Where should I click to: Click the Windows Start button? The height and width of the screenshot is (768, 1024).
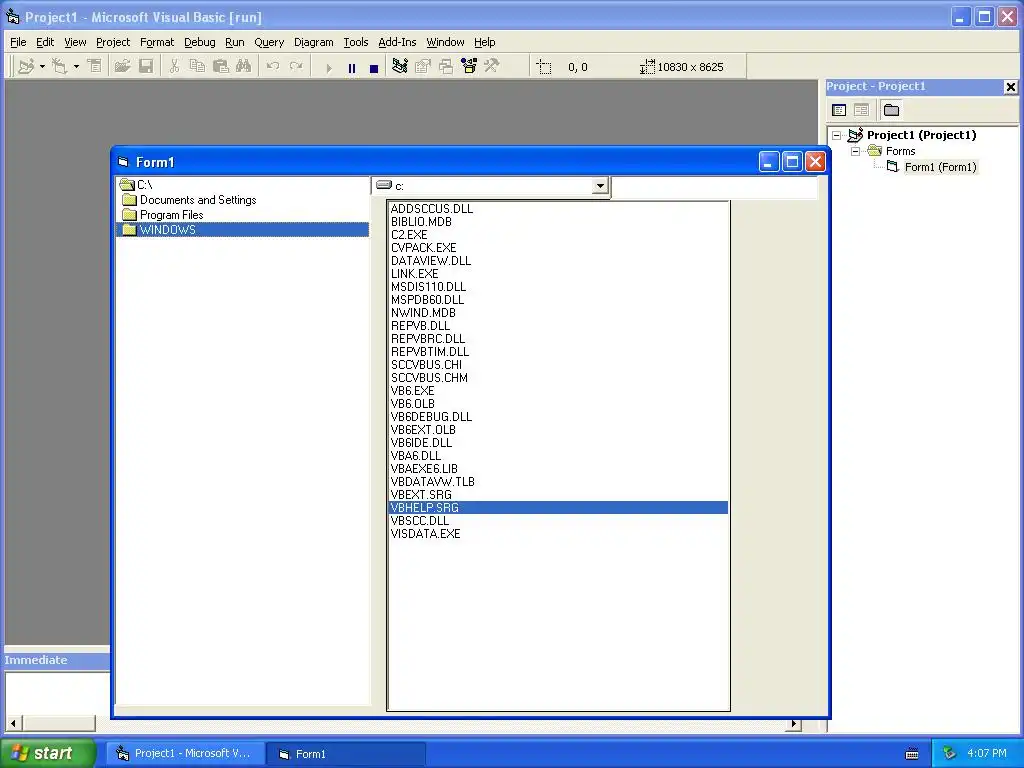[x=47, y=754]
